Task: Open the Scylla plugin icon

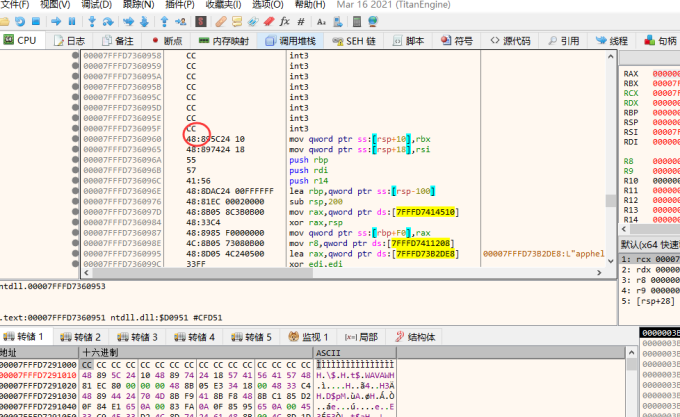Action: tap(200, 21)
